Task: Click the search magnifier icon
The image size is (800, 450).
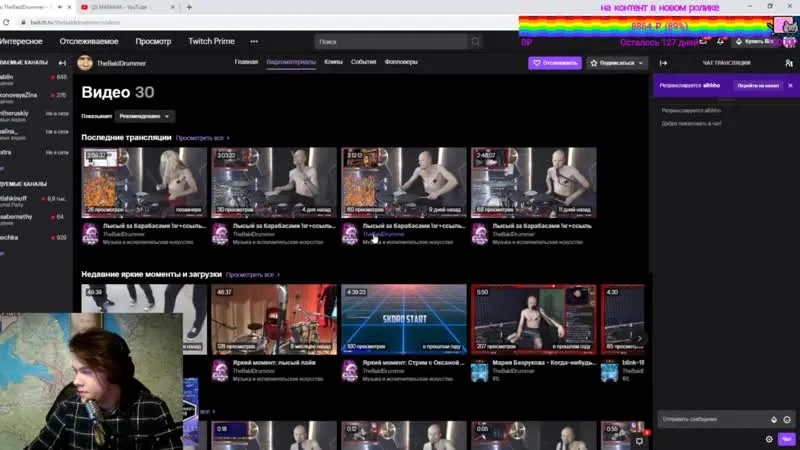Action: 476,42
